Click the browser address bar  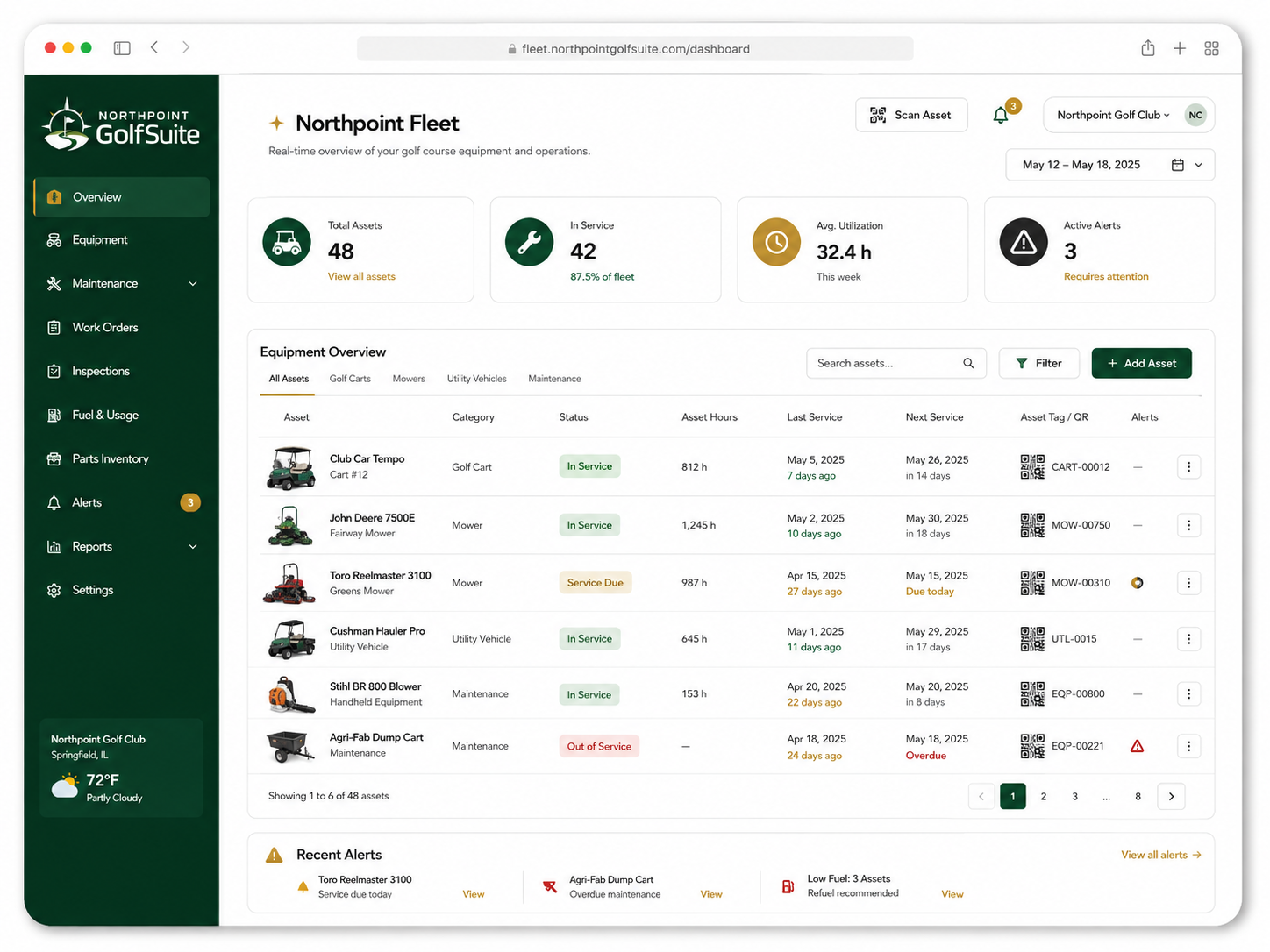[635, 49]
